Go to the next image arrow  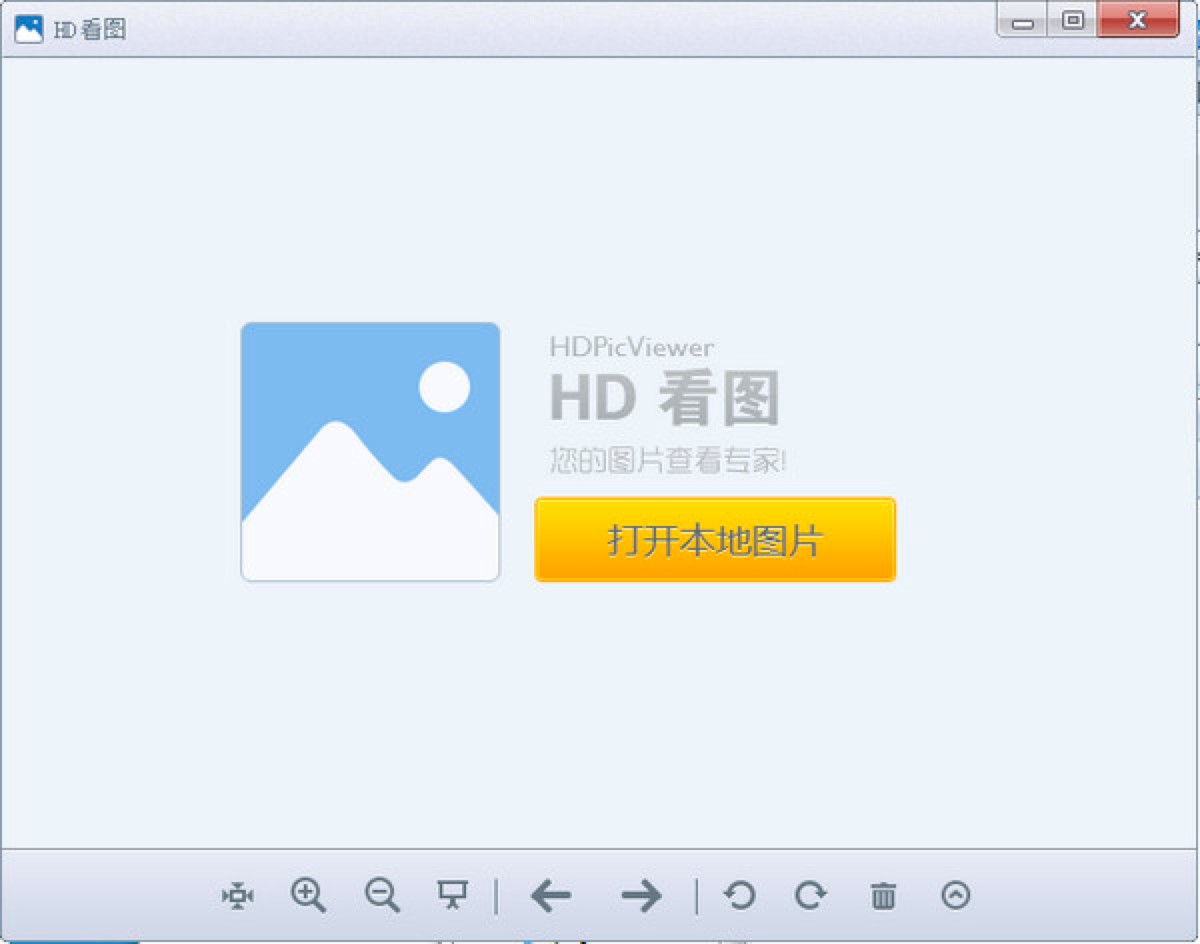(641, 895)
